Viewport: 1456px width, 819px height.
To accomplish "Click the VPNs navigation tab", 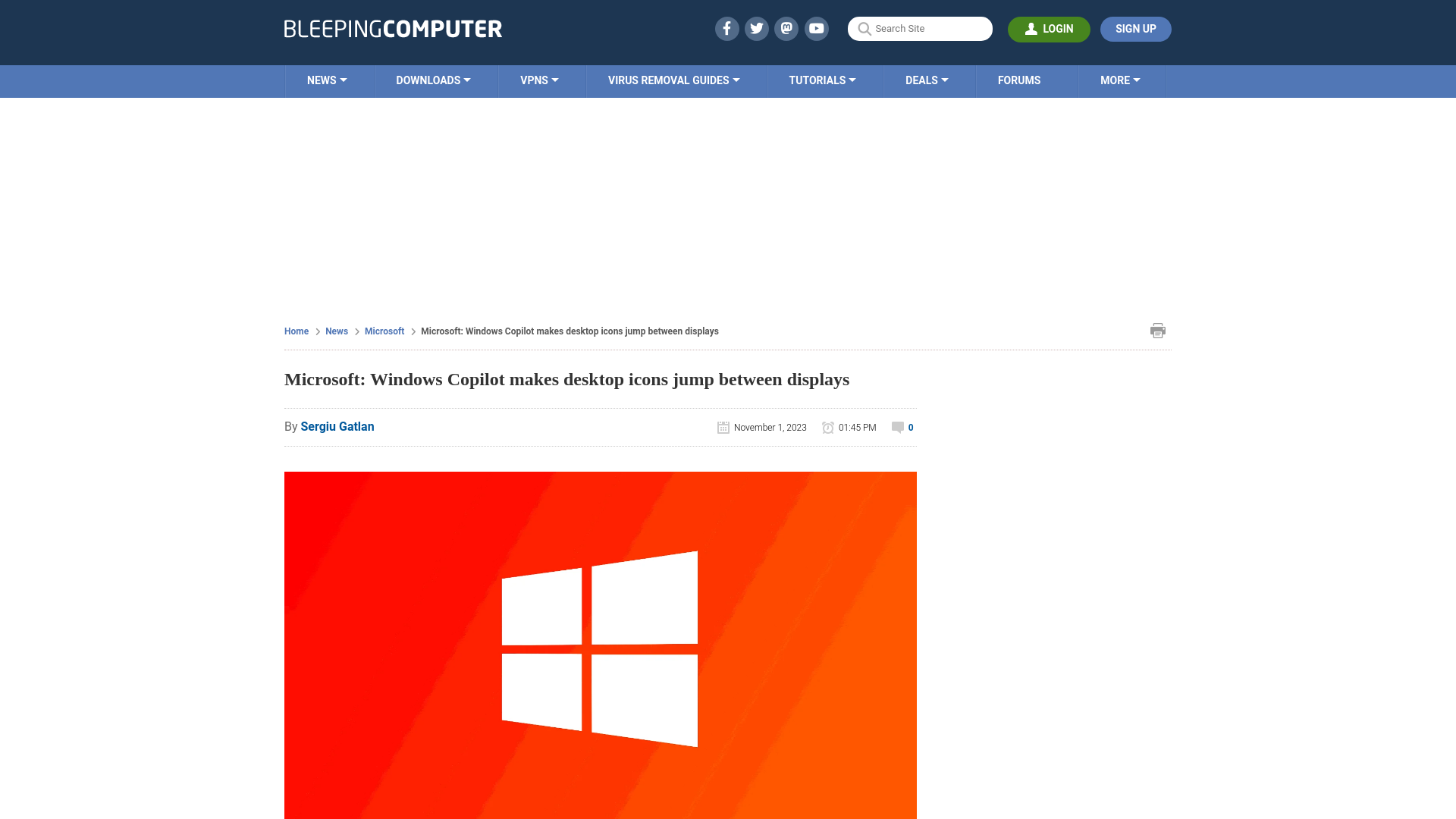I will [539, 81].
